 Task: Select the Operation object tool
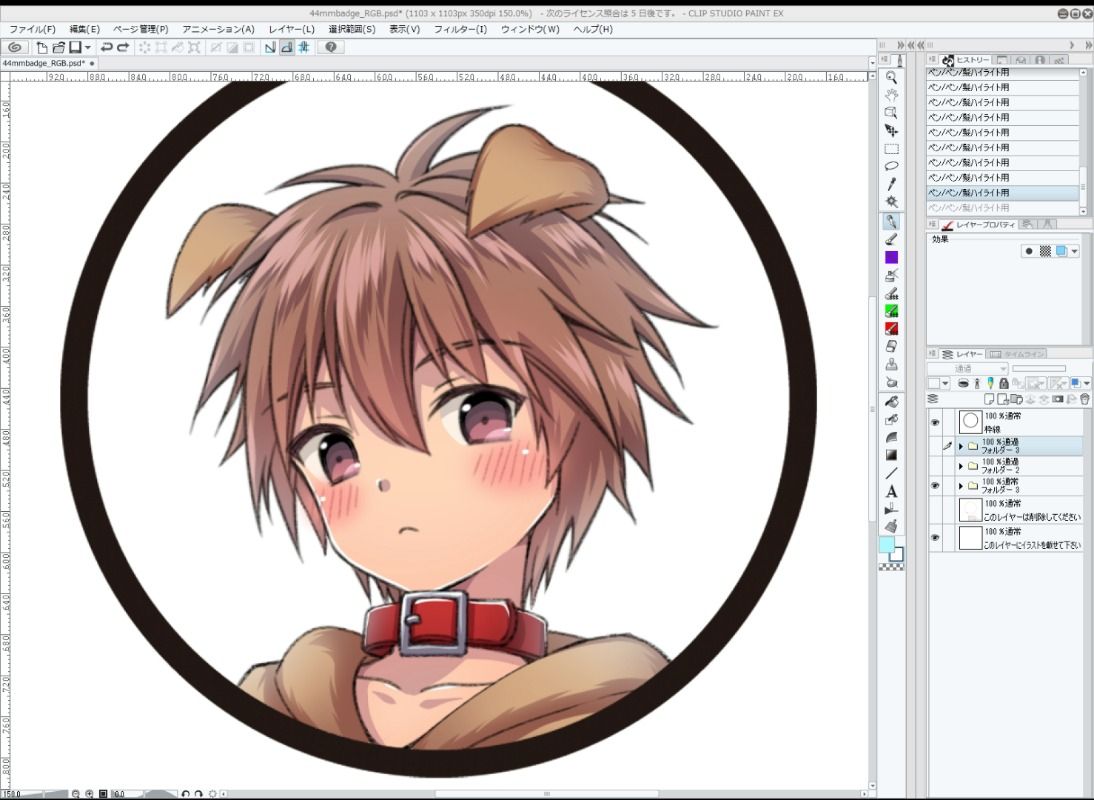point(891,113)
